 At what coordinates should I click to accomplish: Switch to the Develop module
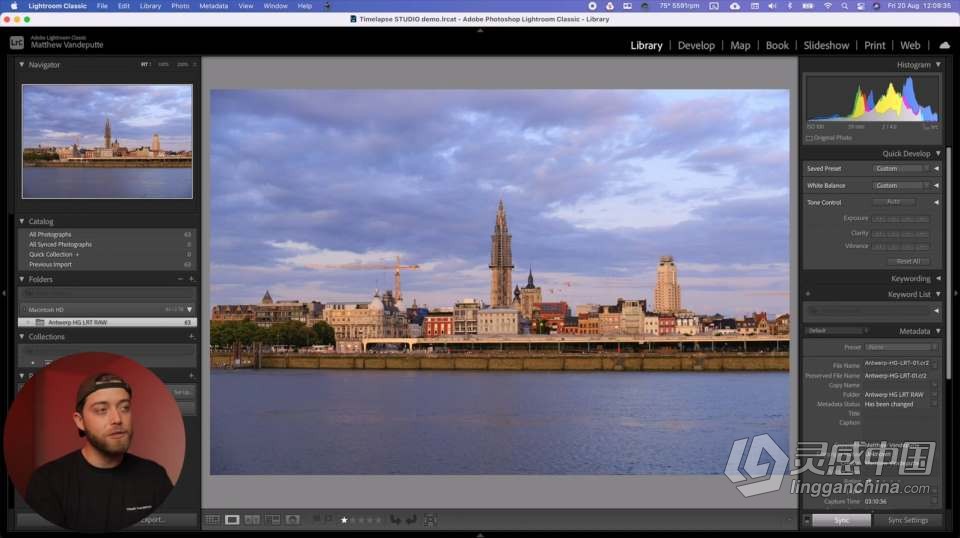tap(696, 45)
